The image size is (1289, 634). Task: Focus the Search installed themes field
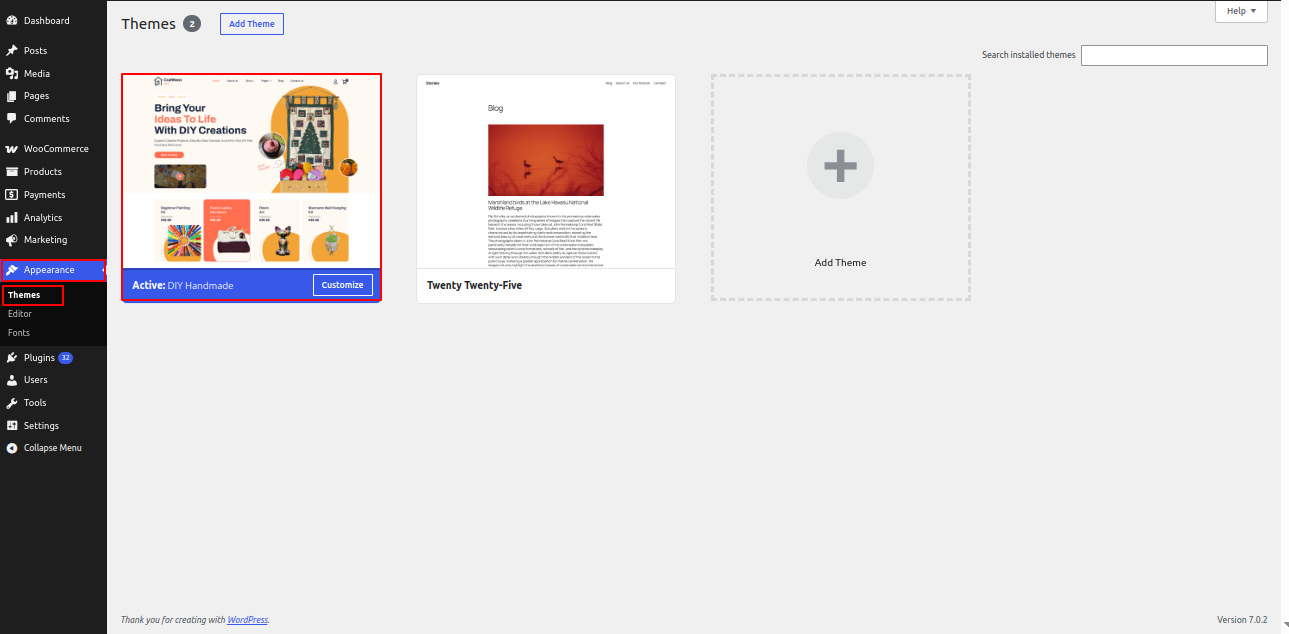tap(1174, 55)
